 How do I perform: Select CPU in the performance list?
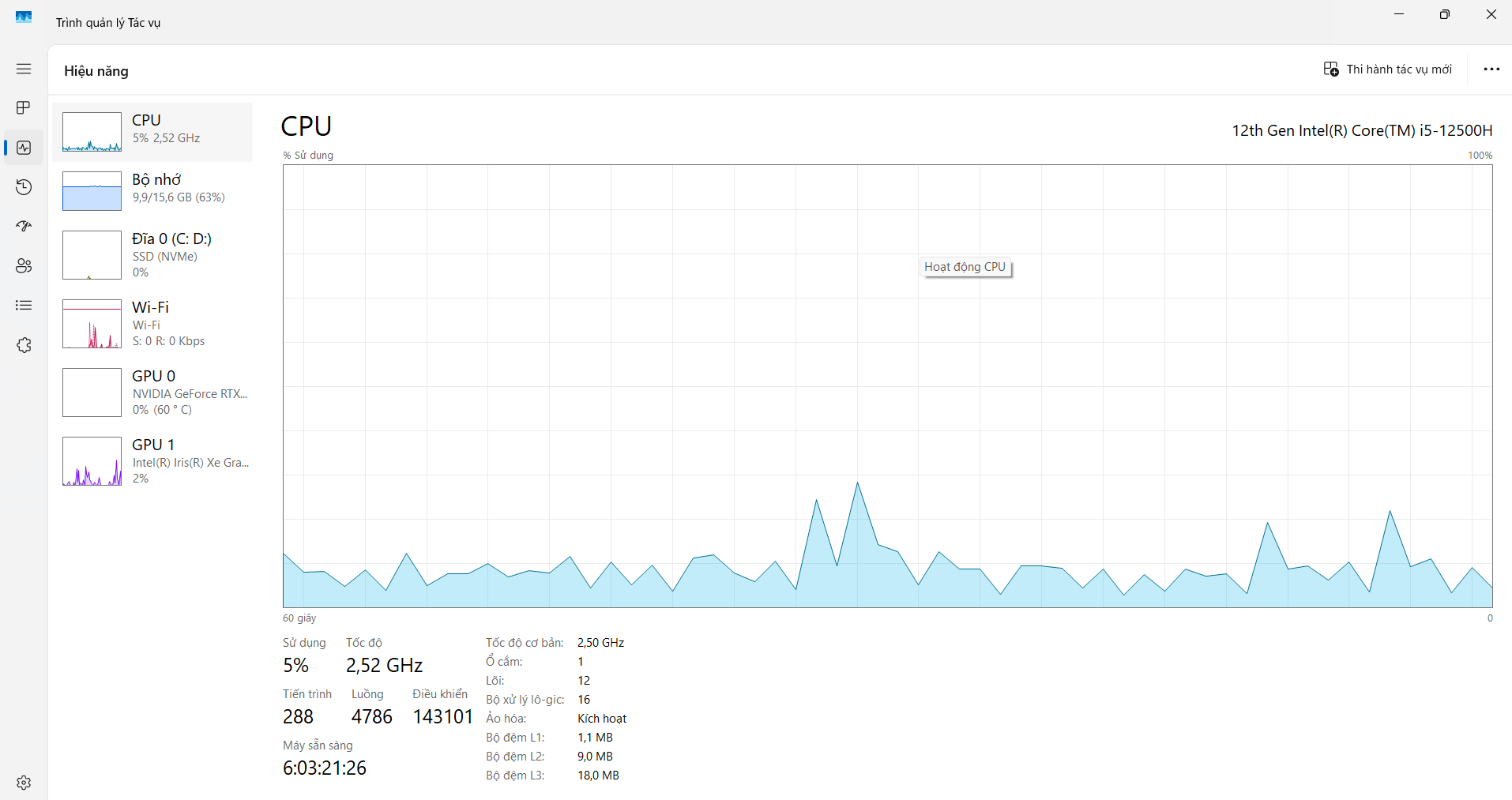(x=152, y=132)
